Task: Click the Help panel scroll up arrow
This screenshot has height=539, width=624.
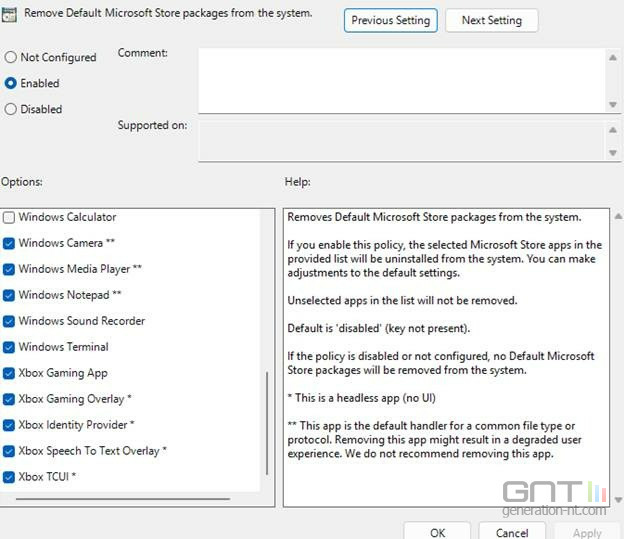Action: [618, 217]
